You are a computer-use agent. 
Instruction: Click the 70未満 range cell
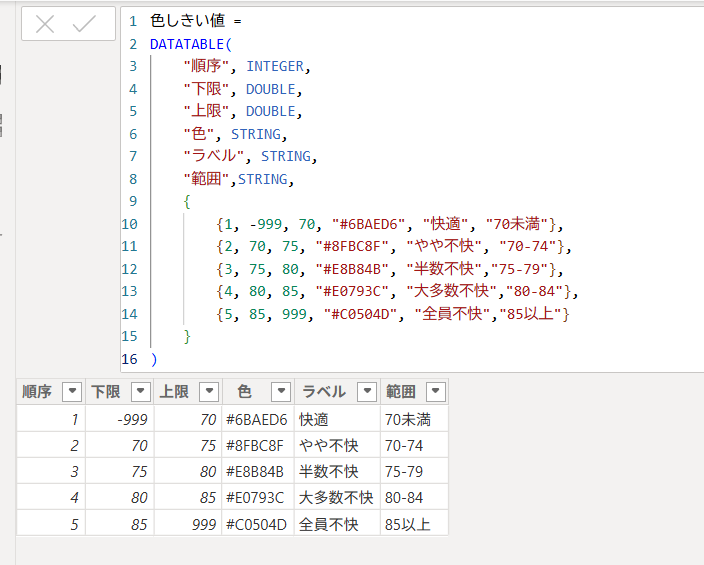414,419
